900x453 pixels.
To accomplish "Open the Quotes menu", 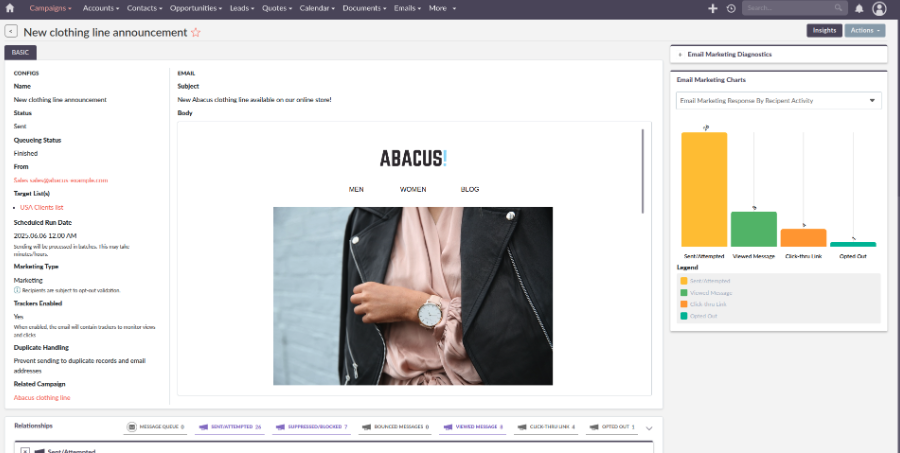I will pos(277,8).
